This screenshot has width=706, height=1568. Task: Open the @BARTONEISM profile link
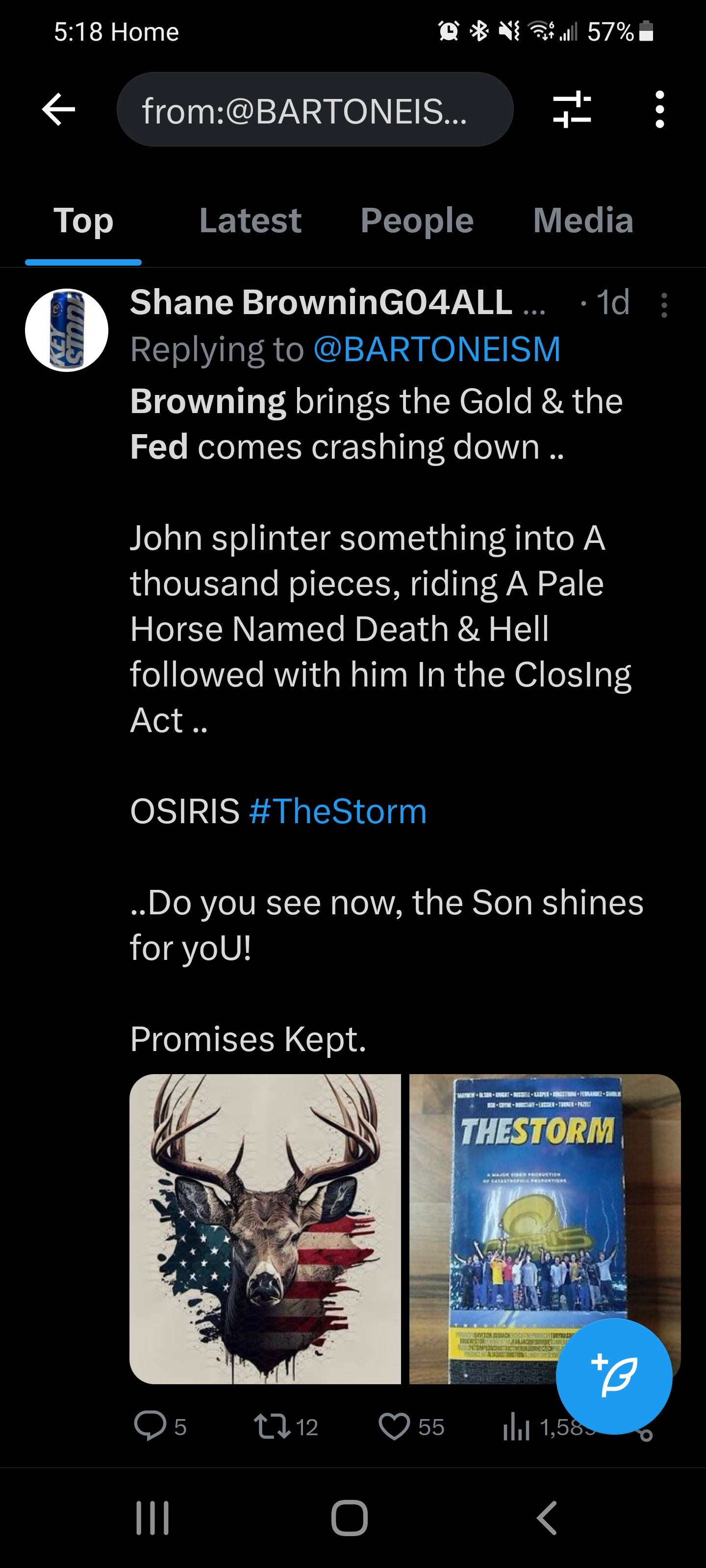point(437,349)
